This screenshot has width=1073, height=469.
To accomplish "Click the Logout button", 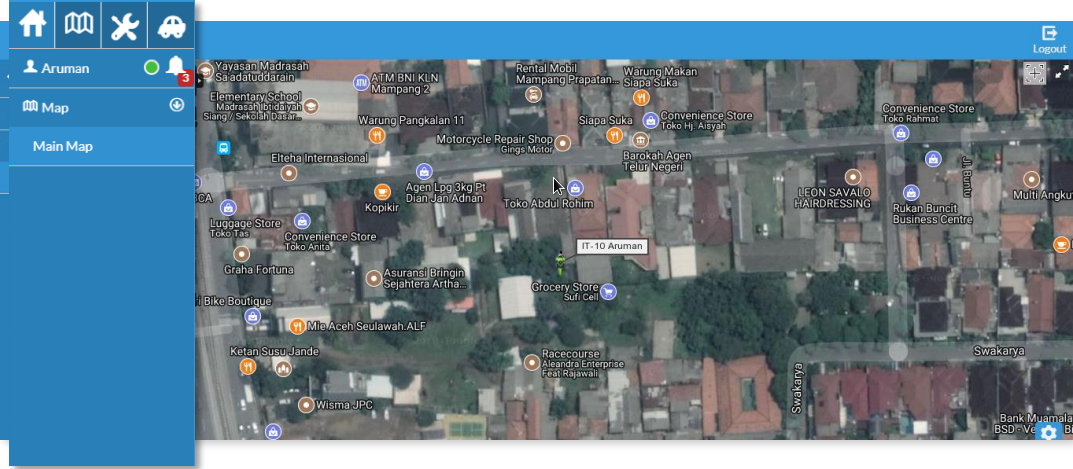I will point(1049,40).
